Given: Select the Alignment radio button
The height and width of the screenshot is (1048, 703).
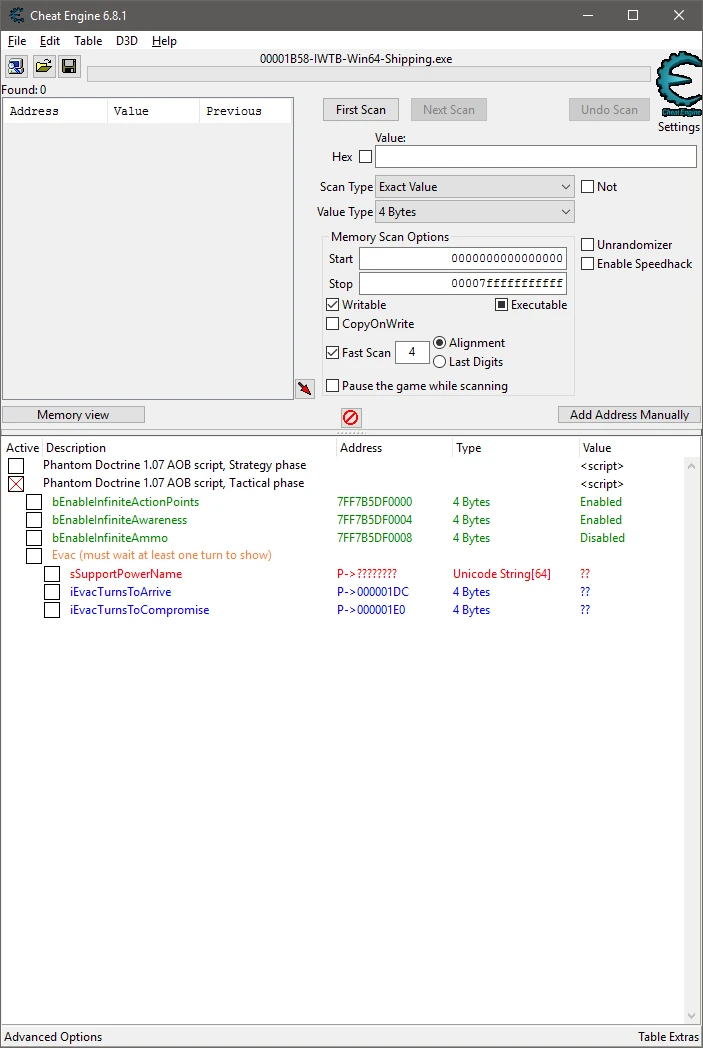Looking at the screenshot, I should pyautogui.click(x=439, y=343).
